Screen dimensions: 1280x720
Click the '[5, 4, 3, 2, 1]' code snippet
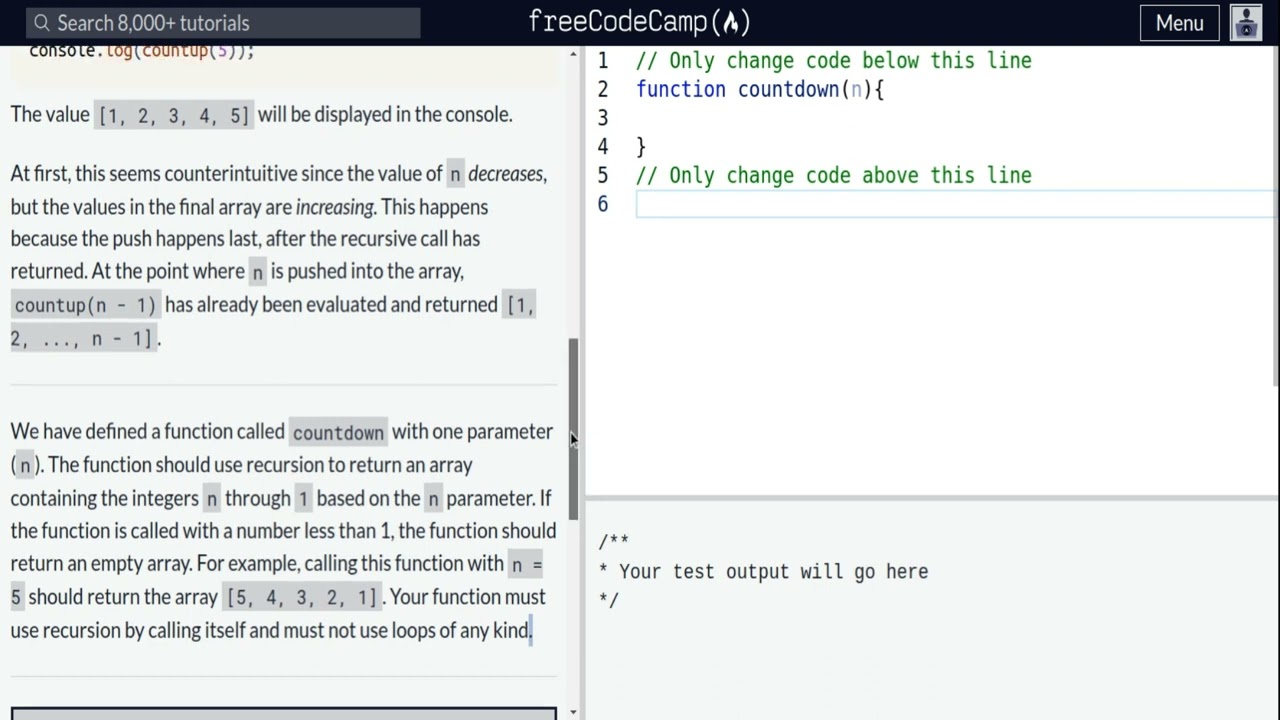pyautogui.click(x=302, y=597)
